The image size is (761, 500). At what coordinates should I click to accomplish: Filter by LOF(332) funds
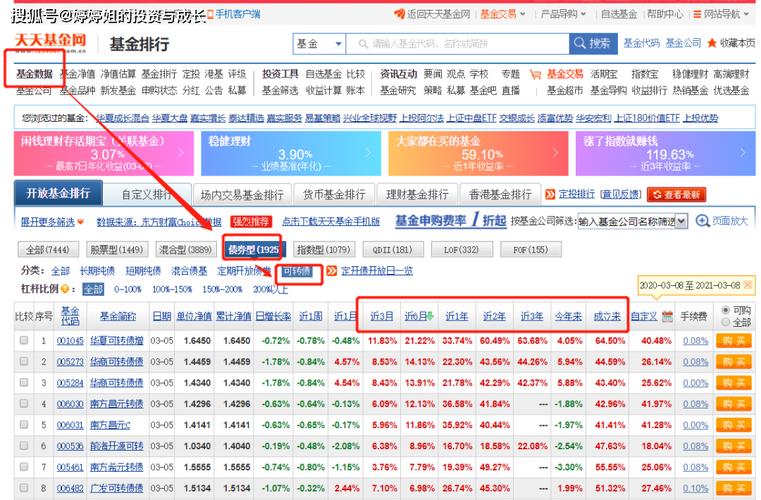coord(462,250)
